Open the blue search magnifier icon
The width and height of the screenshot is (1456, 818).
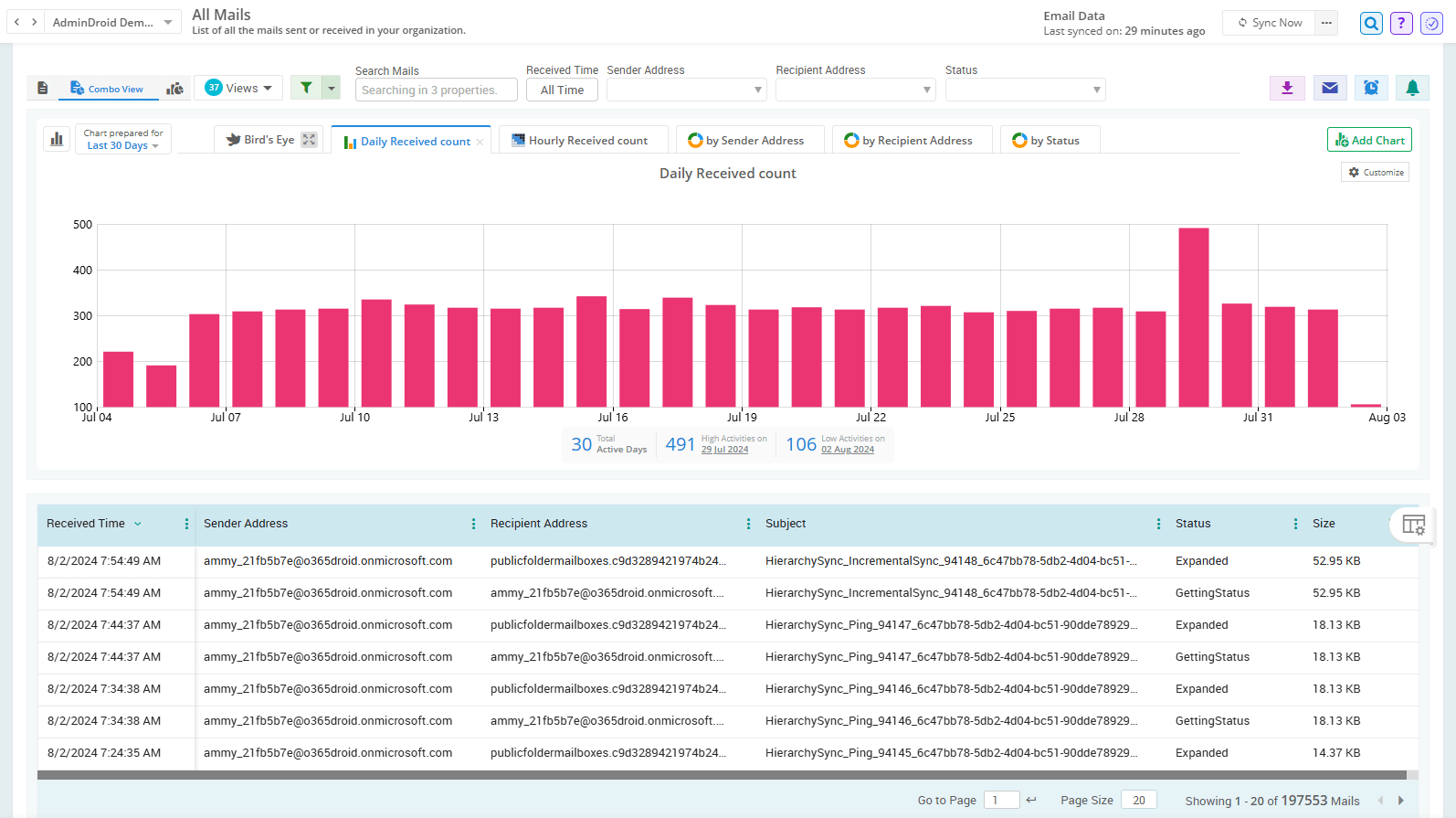point(1371,24)
